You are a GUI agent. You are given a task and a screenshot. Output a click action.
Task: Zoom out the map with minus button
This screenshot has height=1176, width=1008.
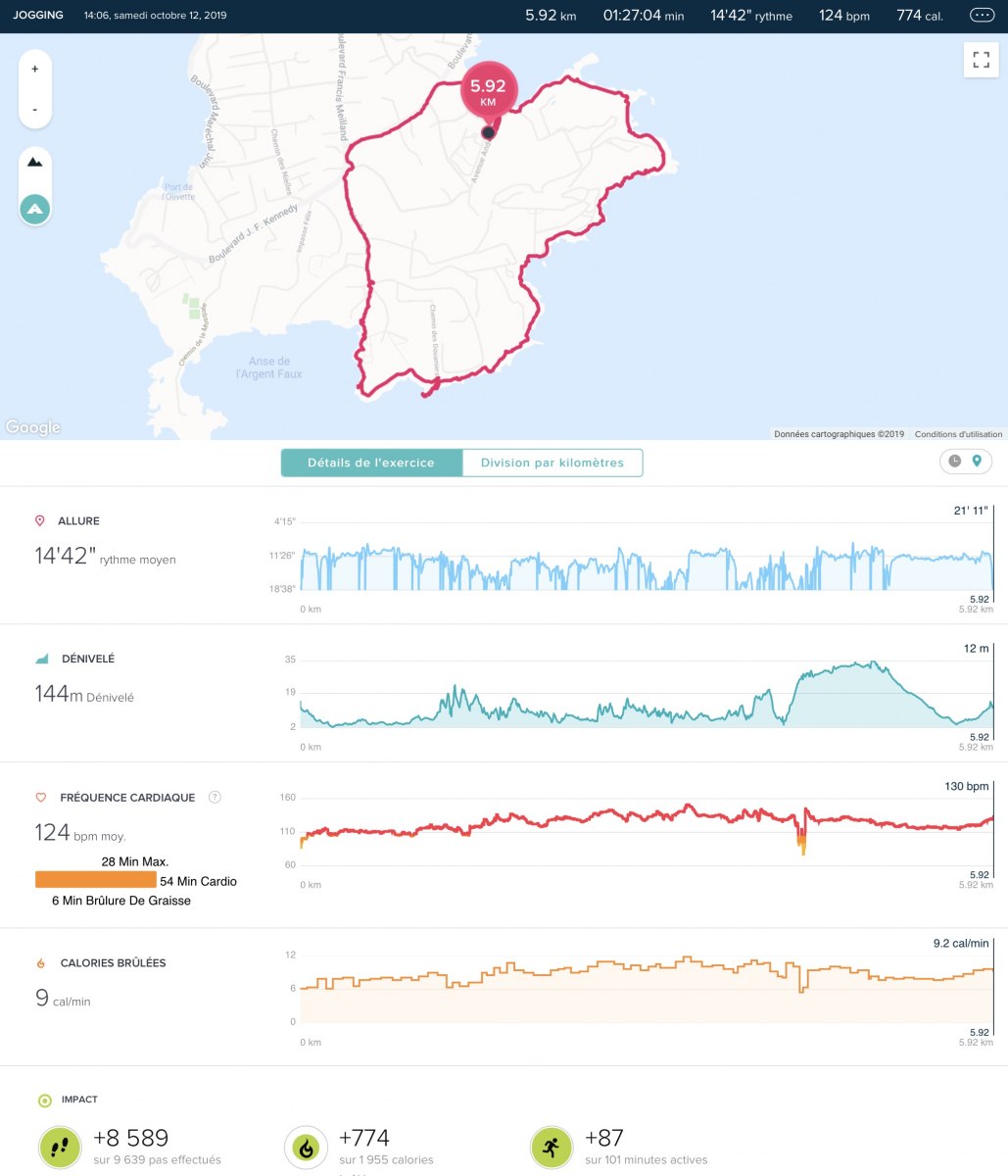[35, 109]
